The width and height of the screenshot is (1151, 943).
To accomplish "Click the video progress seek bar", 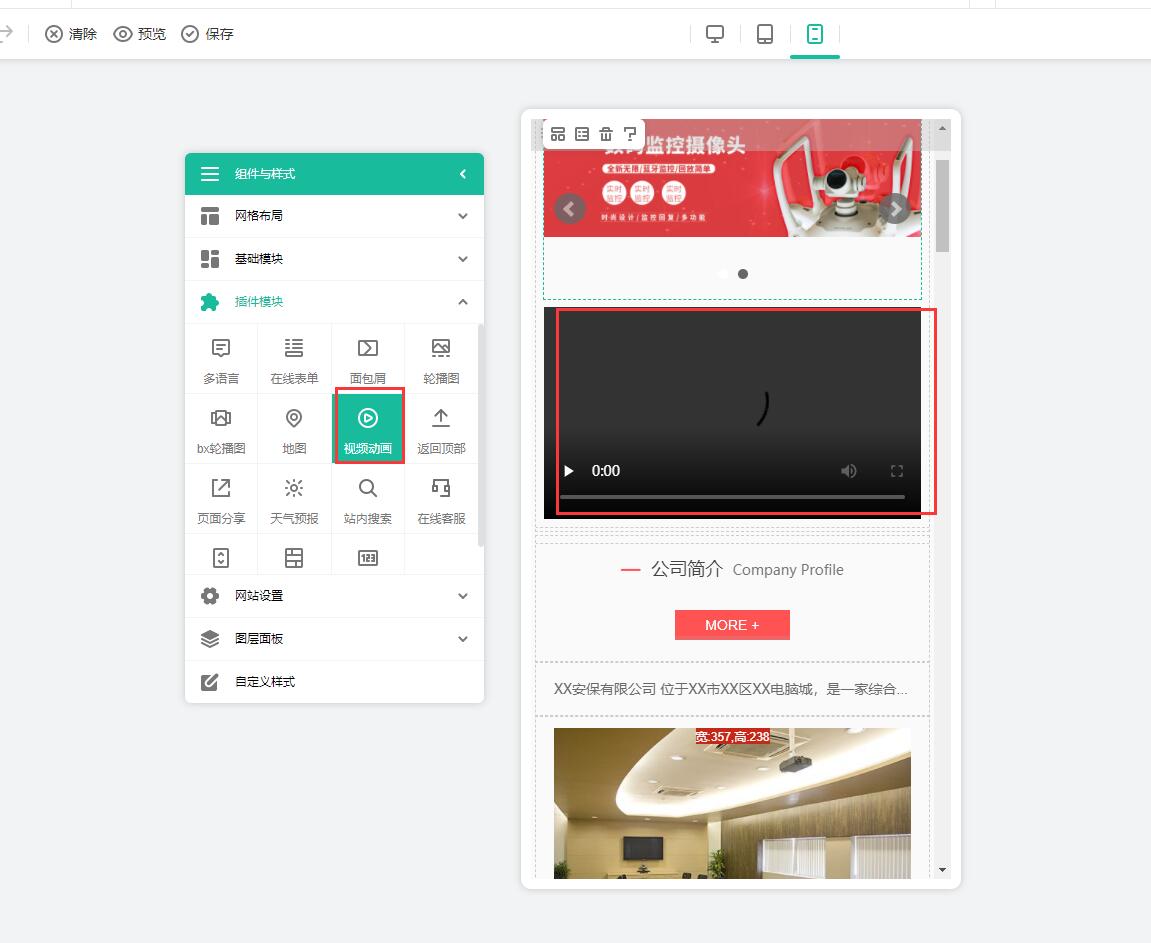I will click(x=732, y=497).
